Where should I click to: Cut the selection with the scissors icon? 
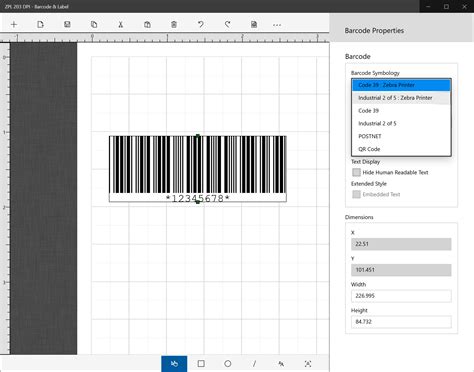pos(121,24)
